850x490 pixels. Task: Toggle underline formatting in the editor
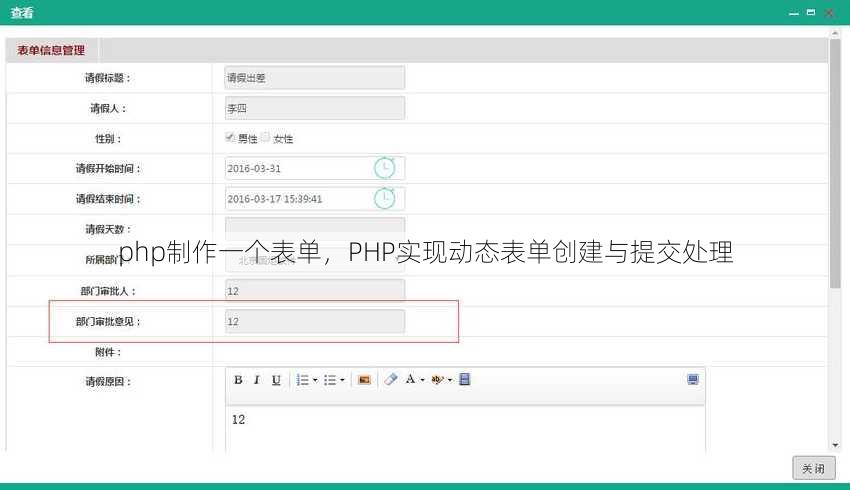[276, 380]
